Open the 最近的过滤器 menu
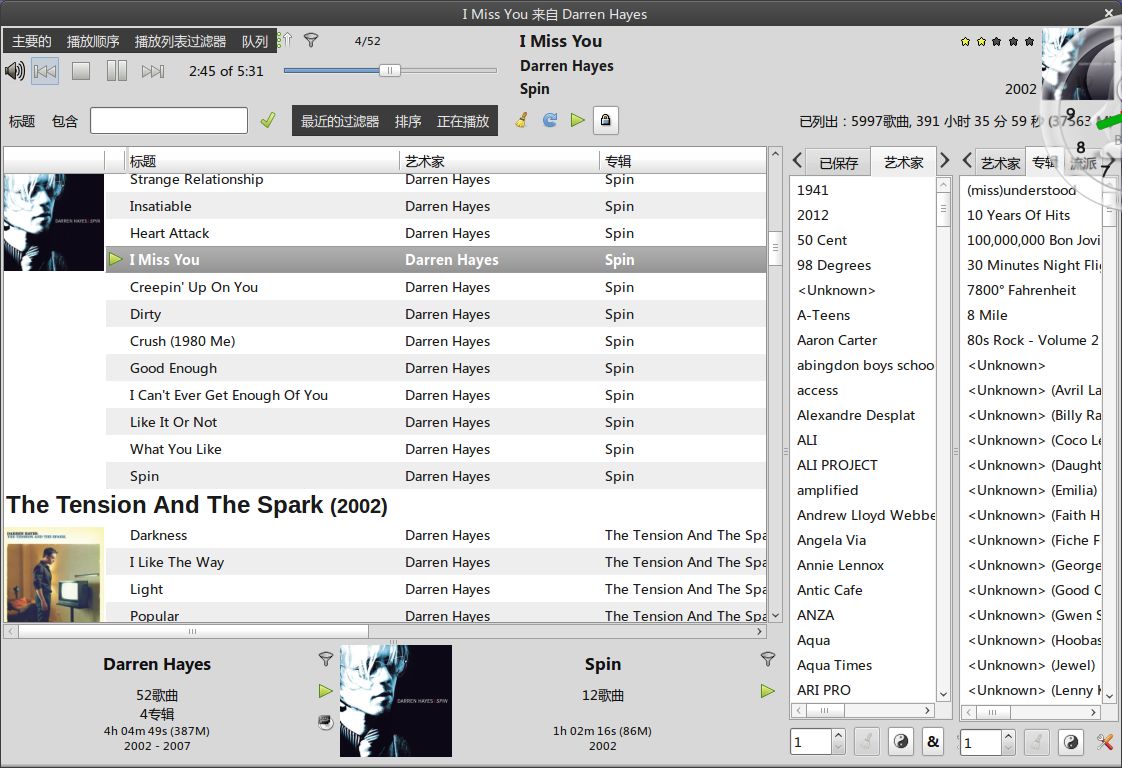The width and height of the screenshot is (1122, 768). (x=340, y=121)
